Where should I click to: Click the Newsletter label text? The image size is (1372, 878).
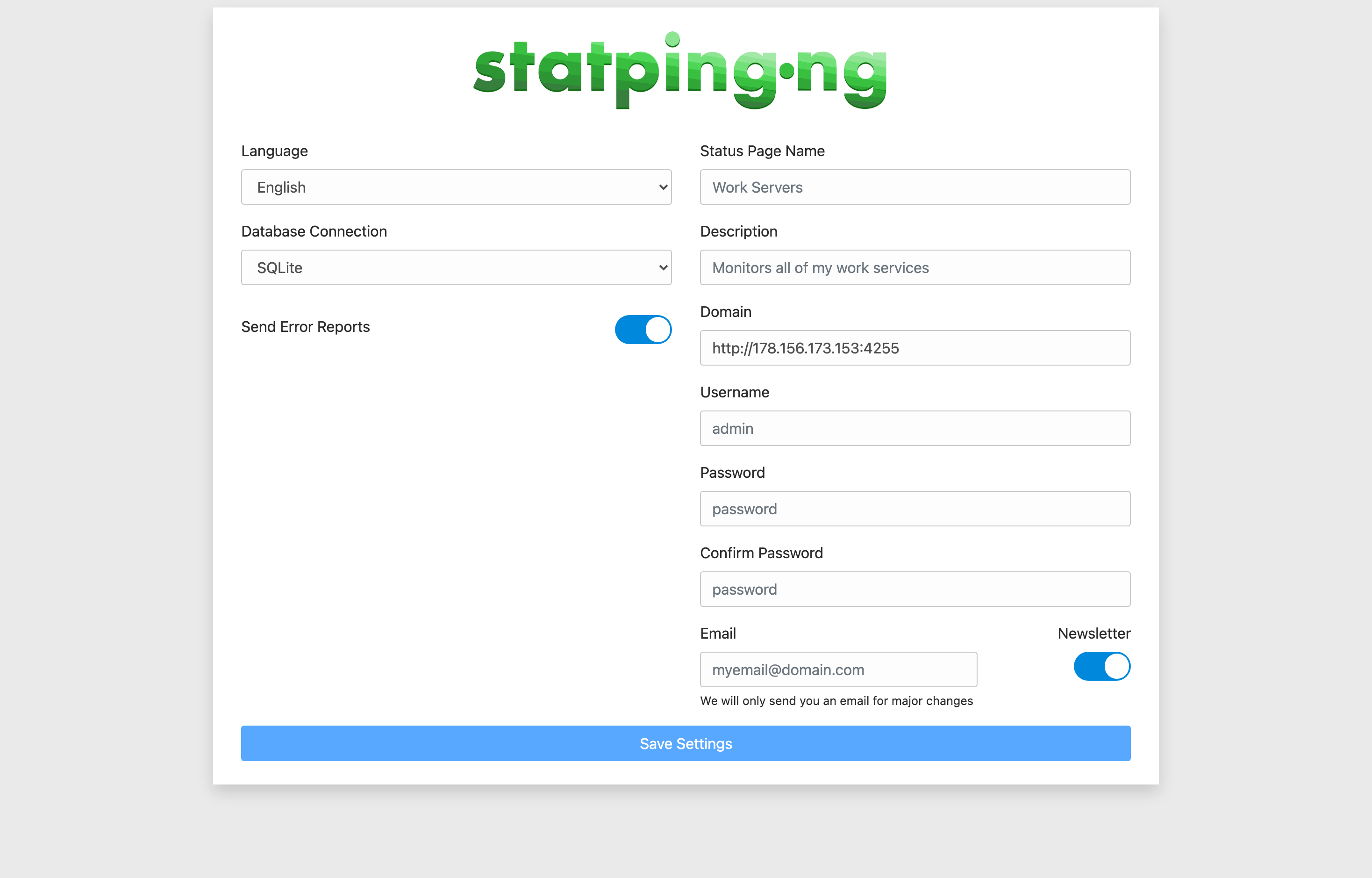1094,633
